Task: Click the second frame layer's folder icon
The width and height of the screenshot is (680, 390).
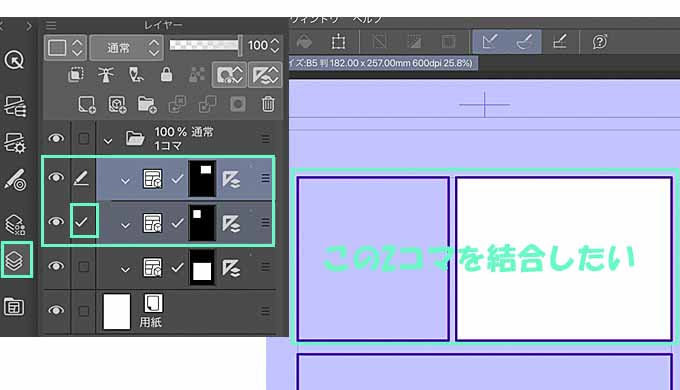Action: (x=153, y=223)
